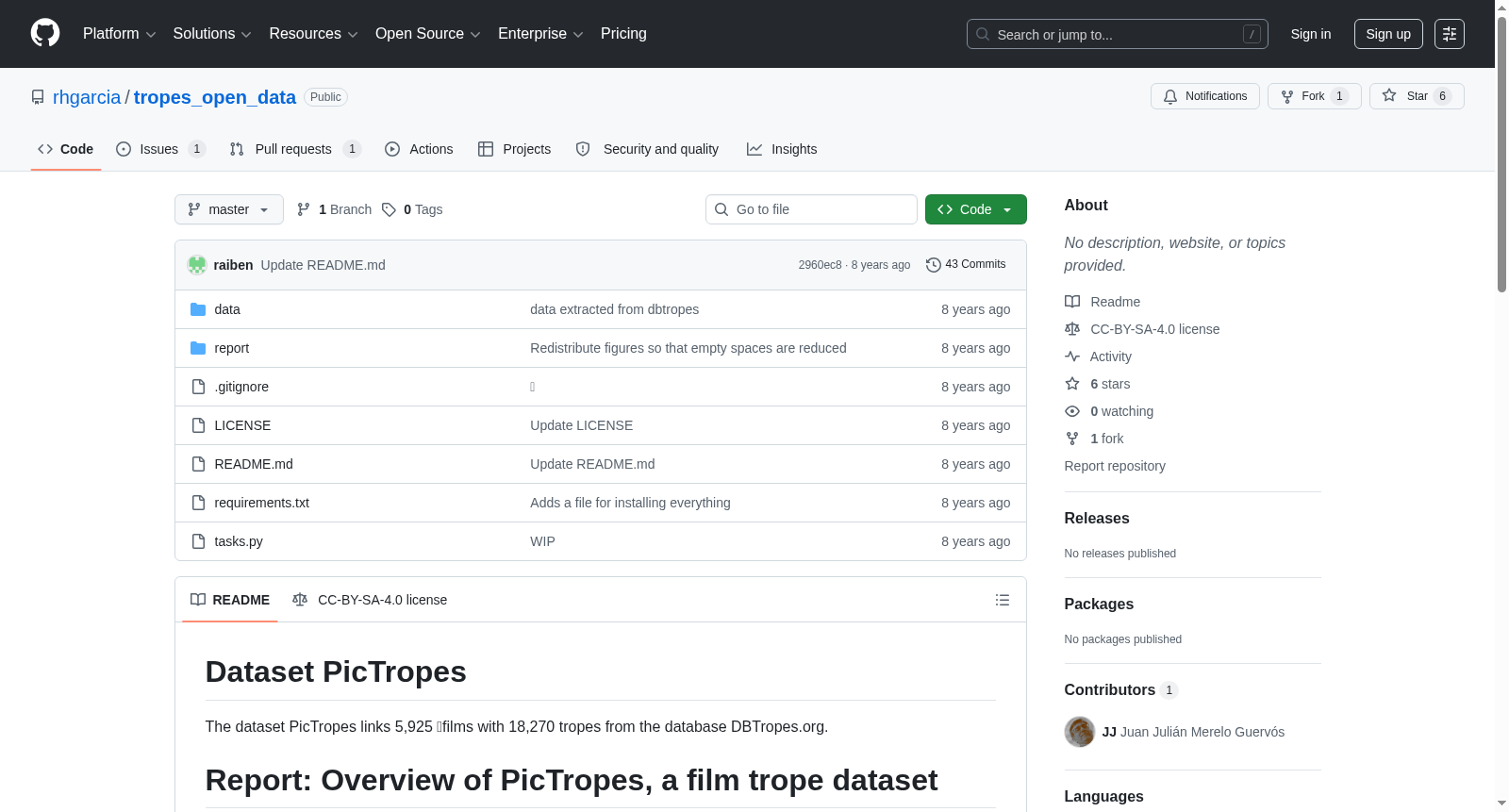Select the README tab in file viewer
The height and width of the screenshot is (812, 1509).
coord(230,600)
